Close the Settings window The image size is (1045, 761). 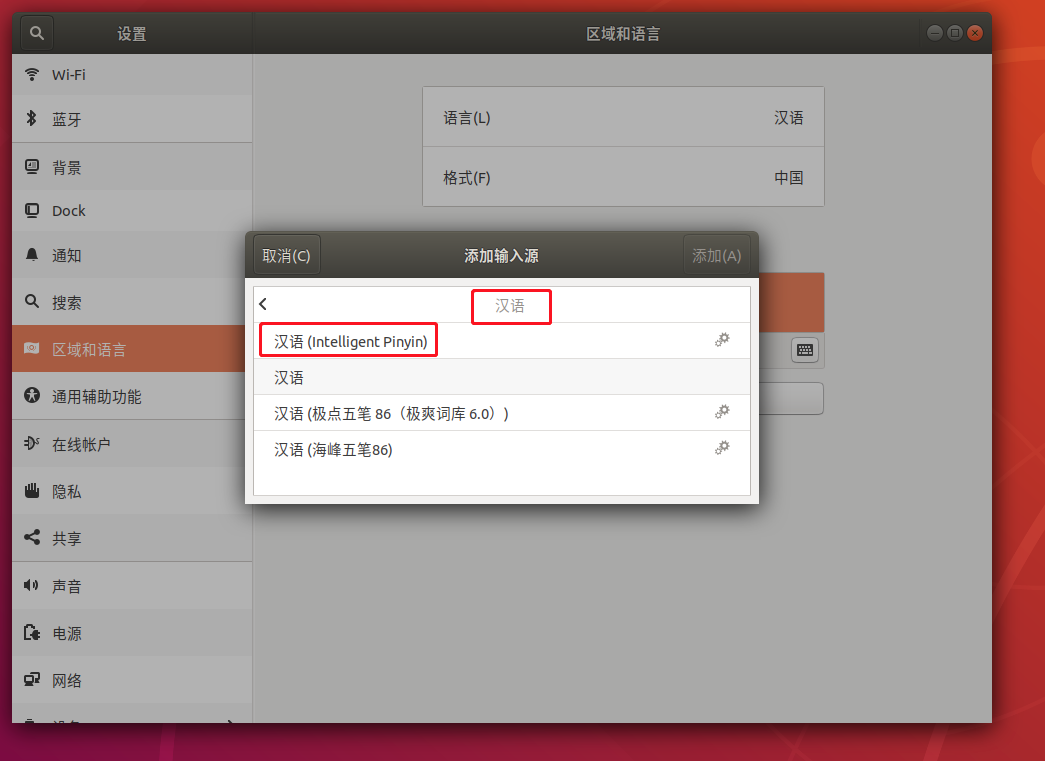click(975, 33)
